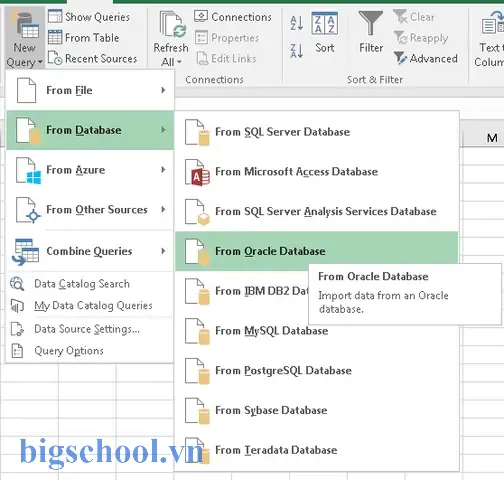Choose From SQL Server Analysis Services Database
Viewport: 504px width, 480px height.
pos(317,211)
